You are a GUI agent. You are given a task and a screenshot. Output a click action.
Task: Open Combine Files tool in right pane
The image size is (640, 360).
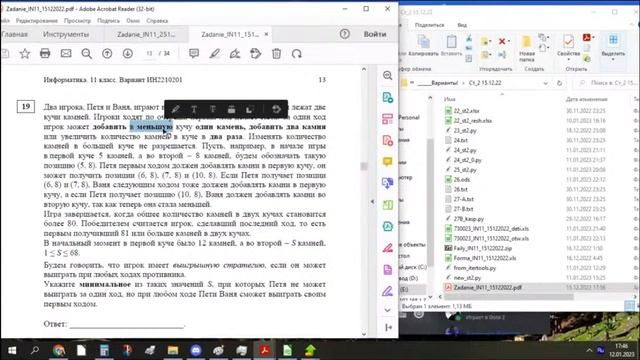point(387,183)
